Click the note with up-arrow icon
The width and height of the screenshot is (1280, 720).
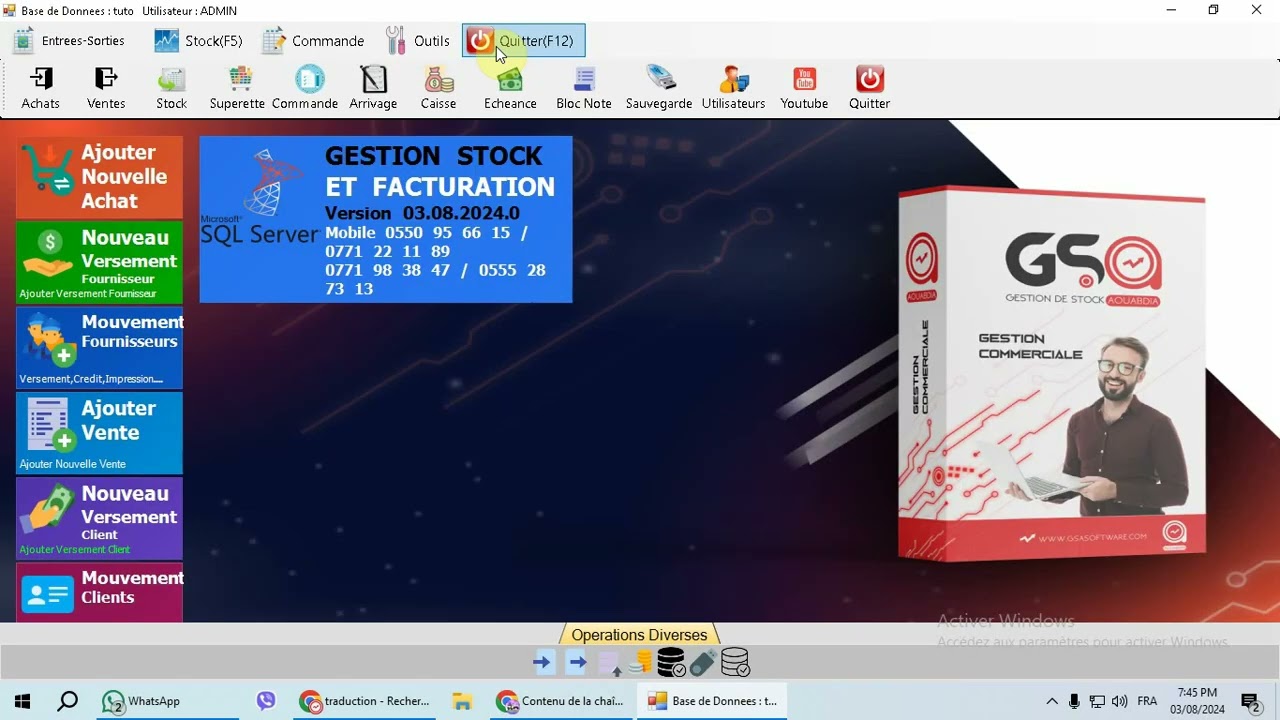coord(609,662)
